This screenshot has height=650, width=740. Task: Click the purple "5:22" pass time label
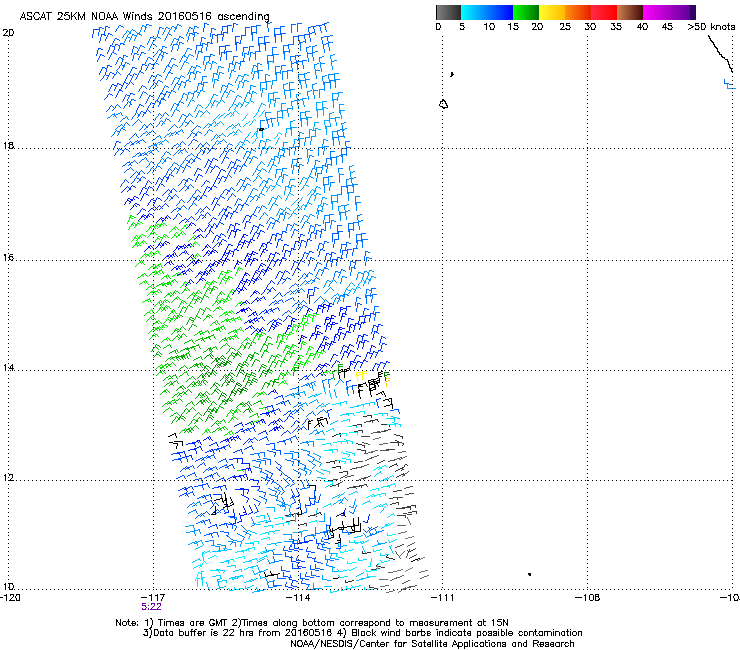click(151, 607)
